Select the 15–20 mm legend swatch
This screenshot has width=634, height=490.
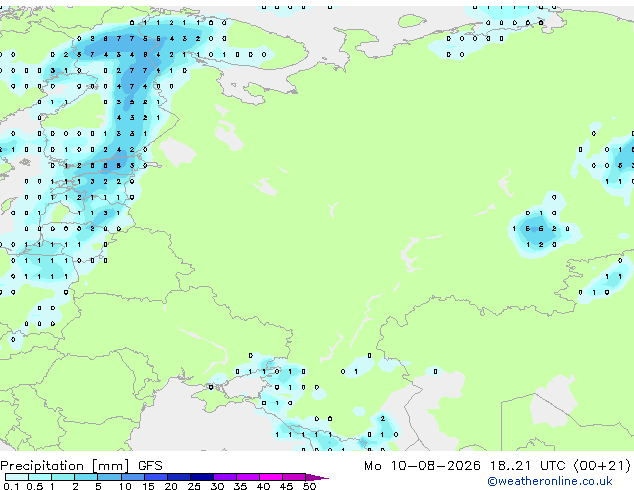(x=156, y=477)
